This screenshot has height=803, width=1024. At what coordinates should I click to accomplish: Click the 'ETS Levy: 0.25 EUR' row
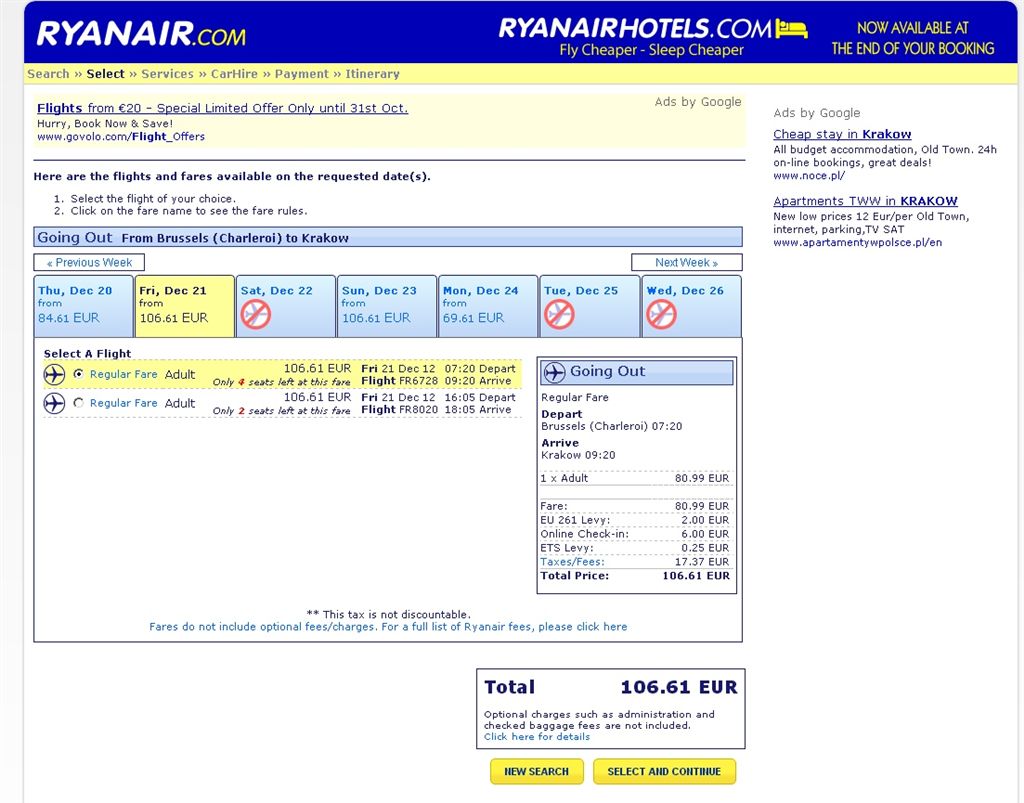[635, 548]
